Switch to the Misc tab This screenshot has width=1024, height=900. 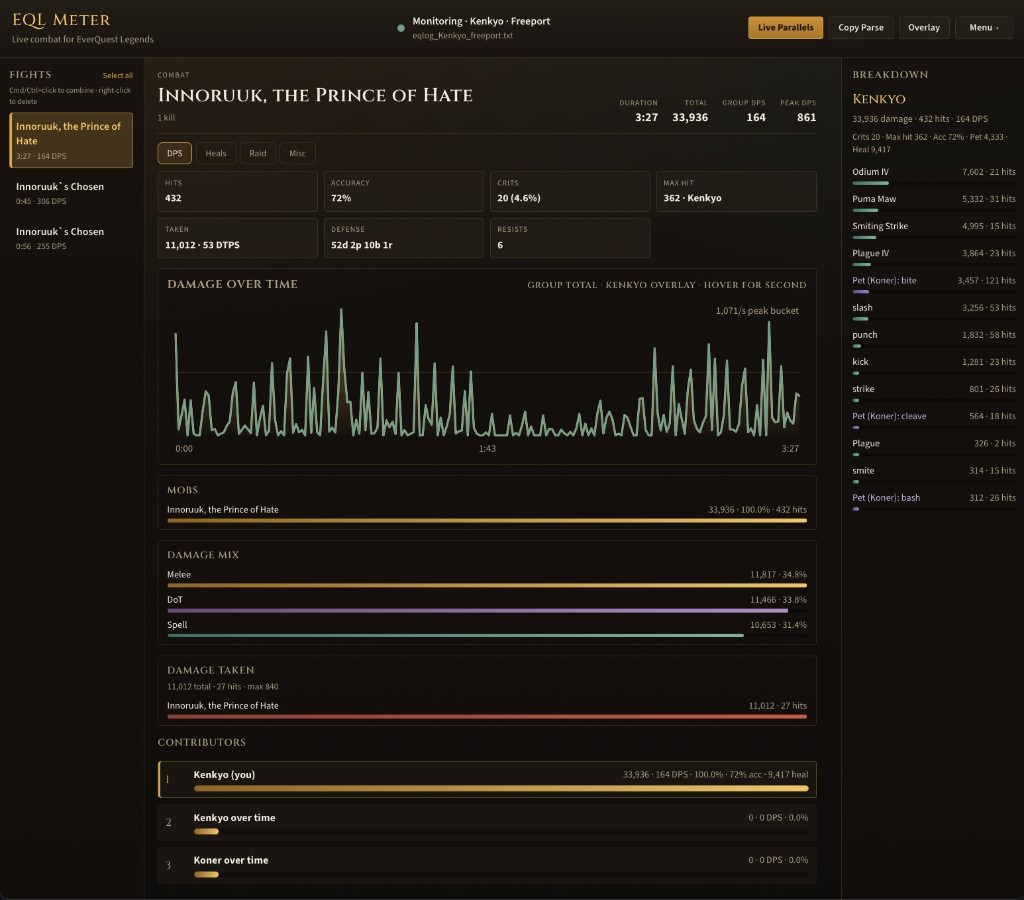pos(297,153)
